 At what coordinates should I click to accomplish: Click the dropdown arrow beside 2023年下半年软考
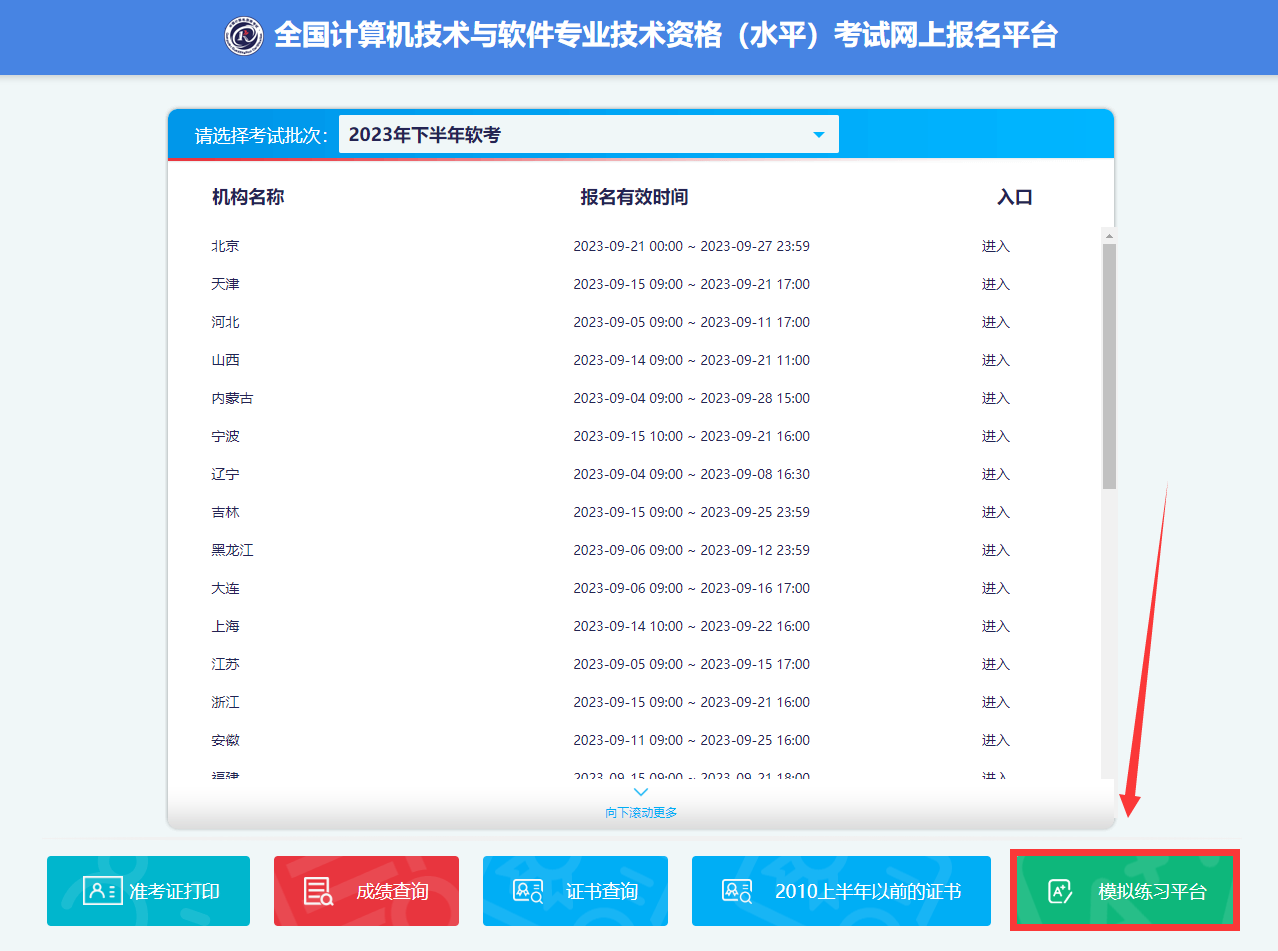(x=819, y=133)
